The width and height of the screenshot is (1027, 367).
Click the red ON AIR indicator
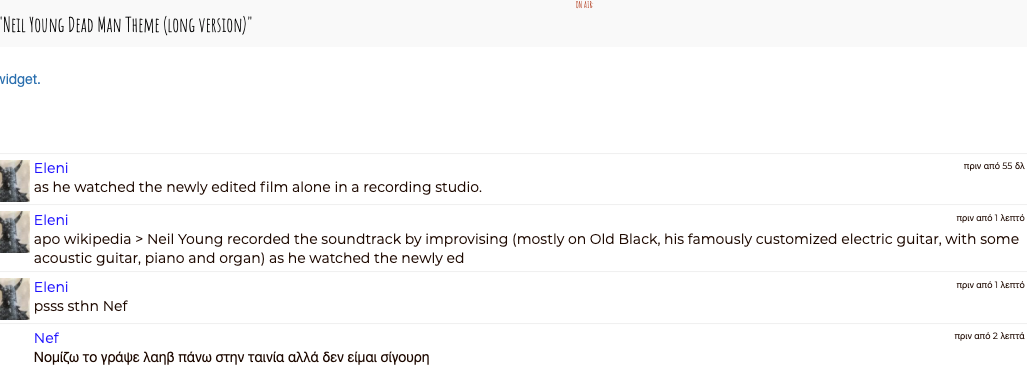click(584, 5)
